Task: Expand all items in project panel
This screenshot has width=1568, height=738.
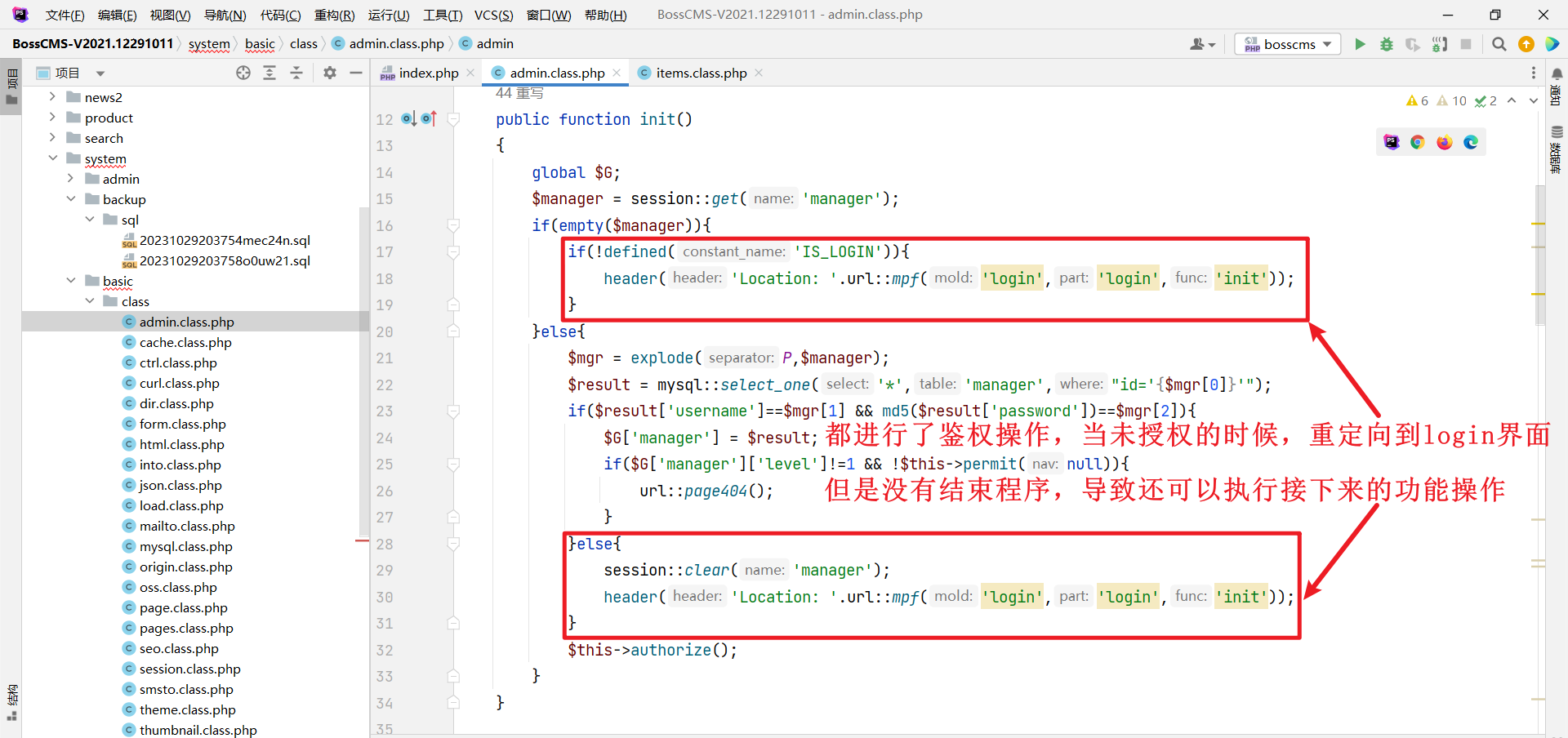Action: coord(269,73)
